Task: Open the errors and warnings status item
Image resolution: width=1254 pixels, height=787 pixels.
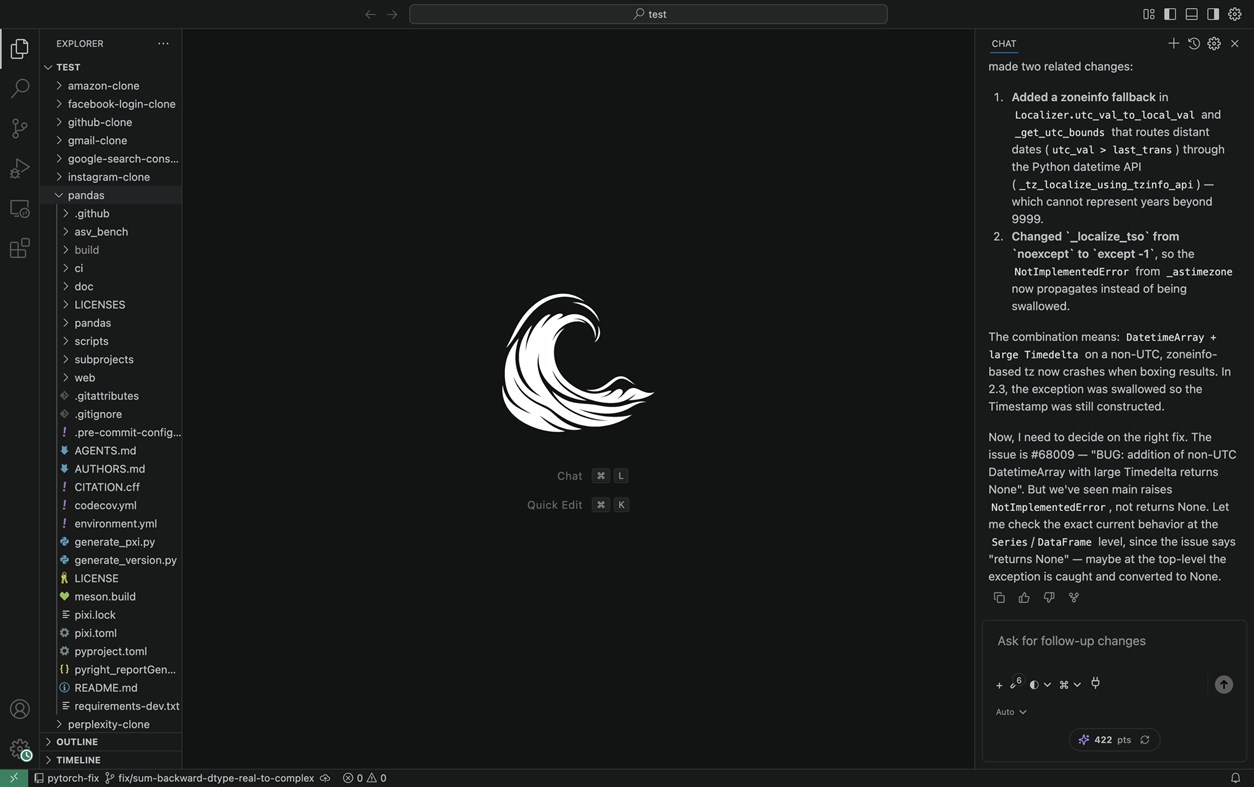Action: [365, 778]
